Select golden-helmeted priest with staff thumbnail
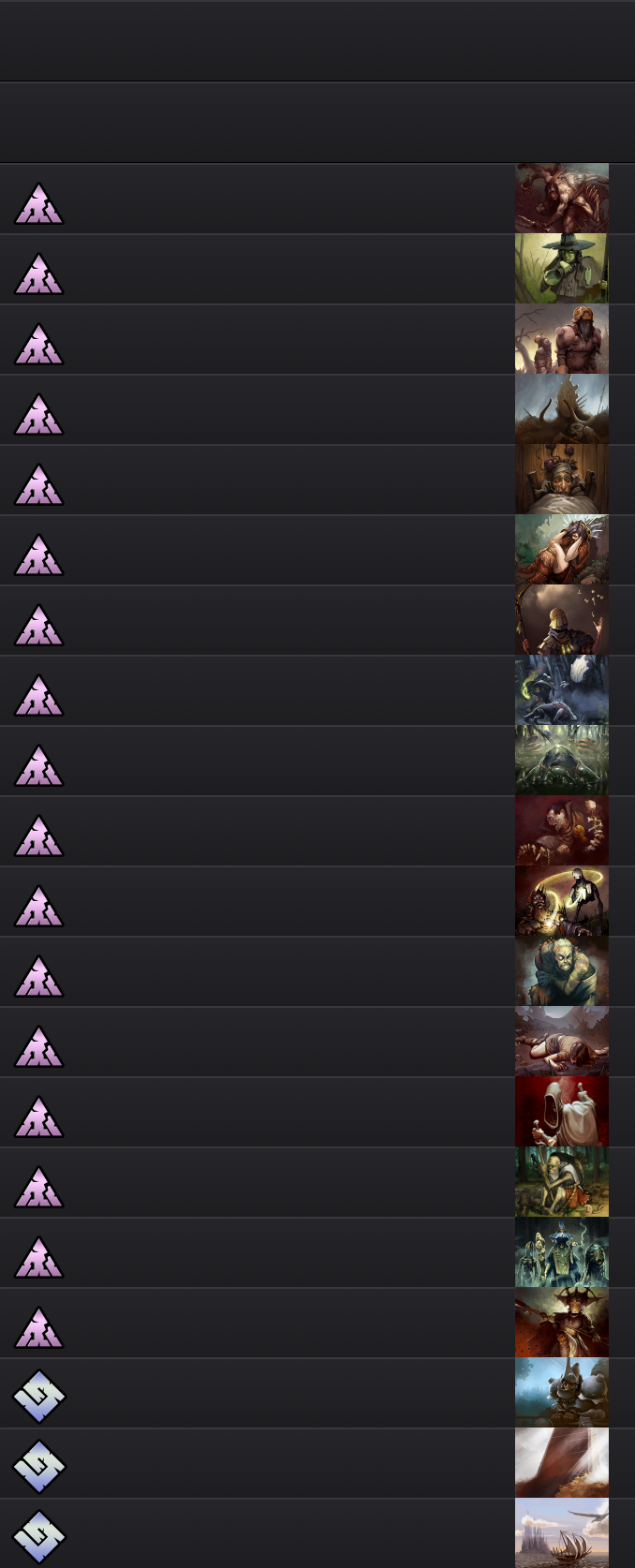 tap(562, 620)
